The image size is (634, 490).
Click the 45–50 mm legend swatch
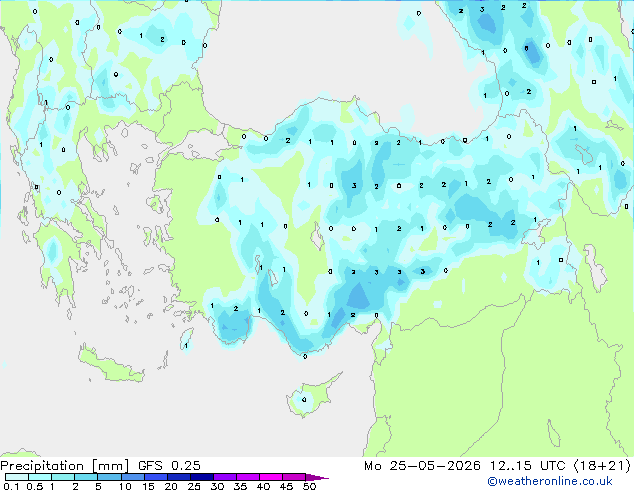pyautogui.click(x=294, y=477)
